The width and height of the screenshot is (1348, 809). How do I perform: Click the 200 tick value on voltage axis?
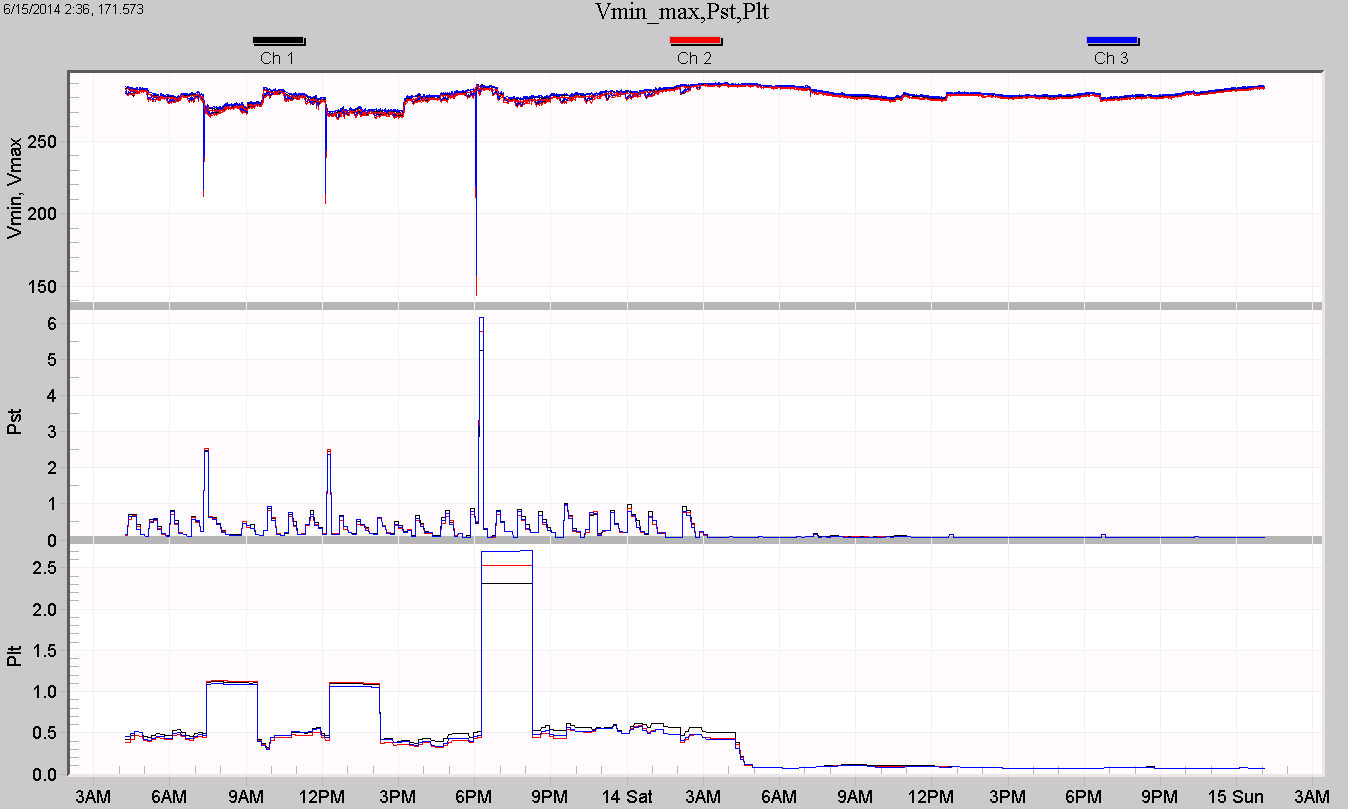(x=45, y=214)
